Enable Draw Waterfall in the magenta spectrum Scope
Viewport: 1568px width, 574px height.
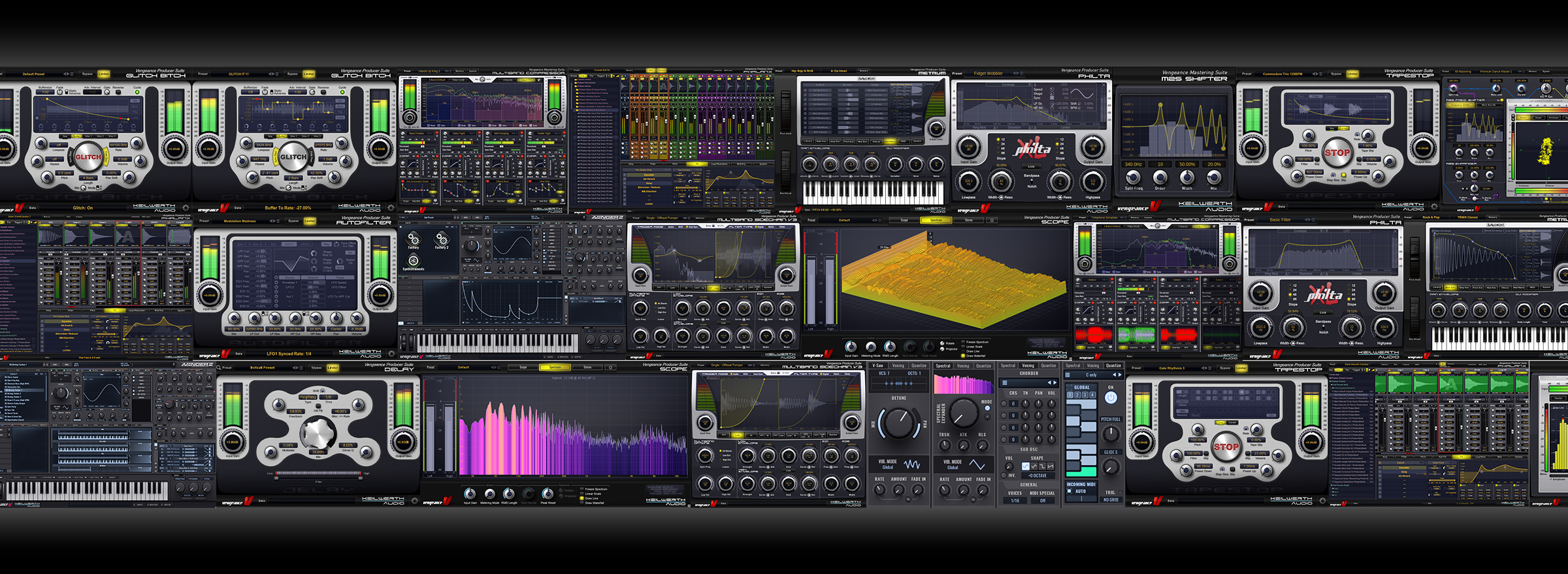[x=582, y=503]
